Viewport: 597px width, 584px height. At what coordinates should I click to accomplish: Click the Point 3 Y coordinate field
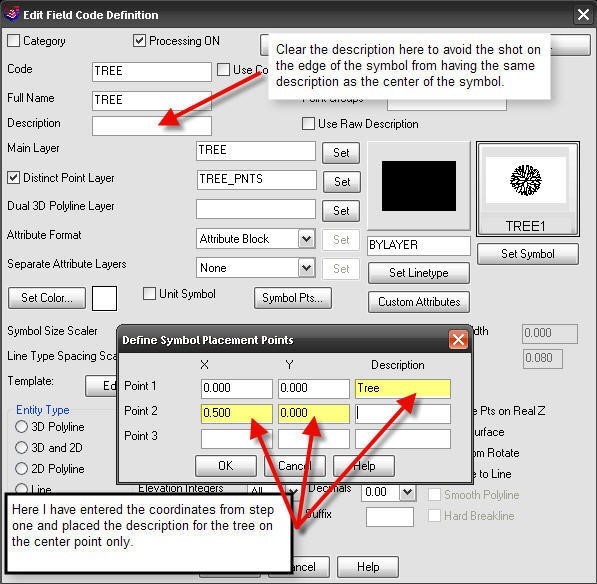point(313,439)
